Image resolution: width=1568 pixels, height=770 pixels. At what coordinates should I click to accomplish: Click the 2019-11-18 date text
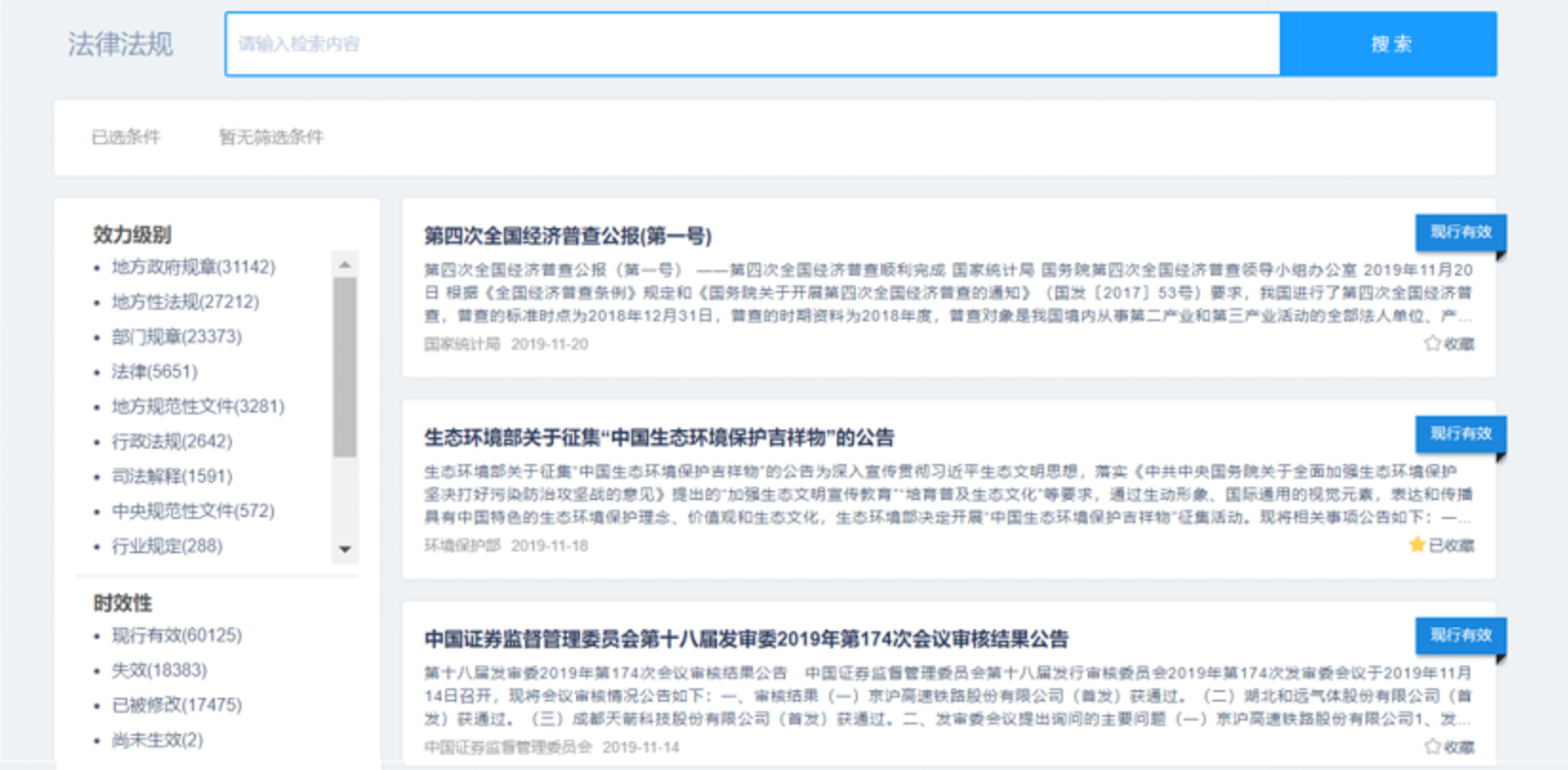(550, 546)
